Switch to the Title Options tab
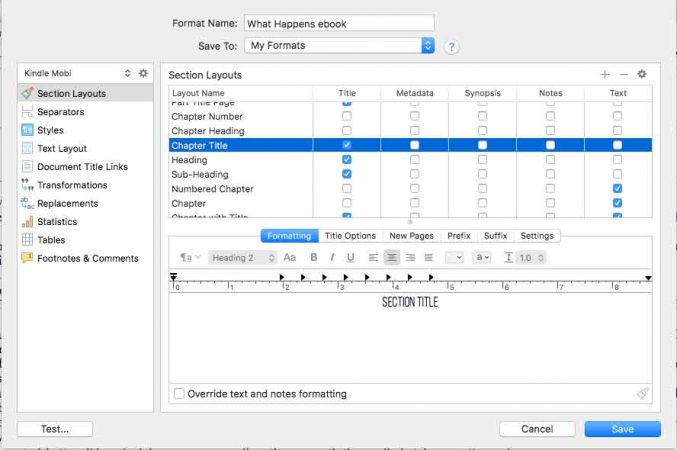Viewport: 677px width, 450px height. pos(350,236)
